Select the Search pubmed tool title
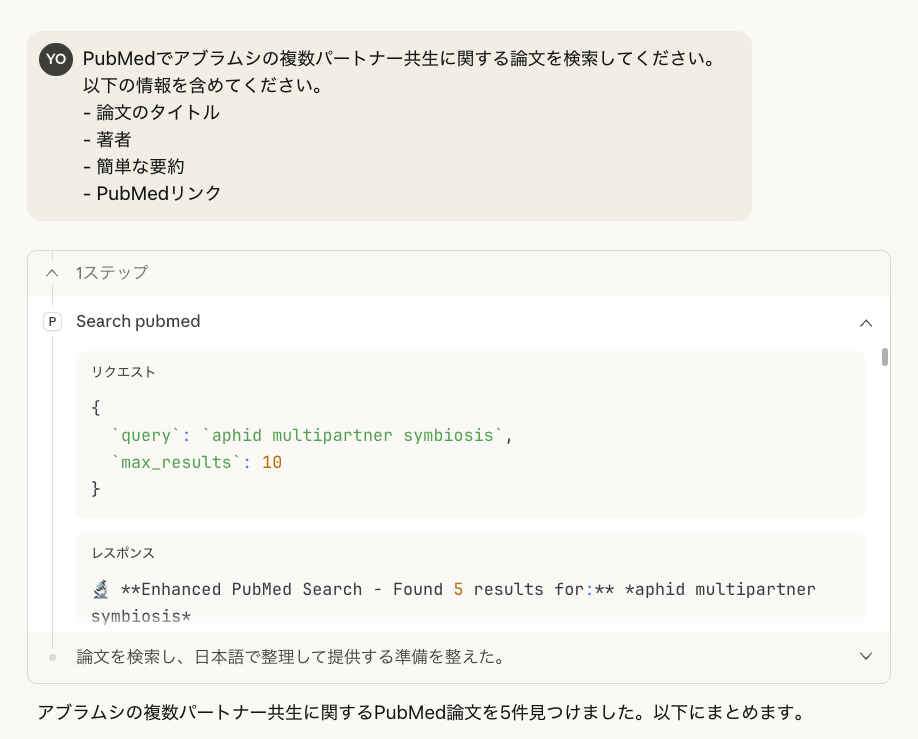 click(138, 322)
